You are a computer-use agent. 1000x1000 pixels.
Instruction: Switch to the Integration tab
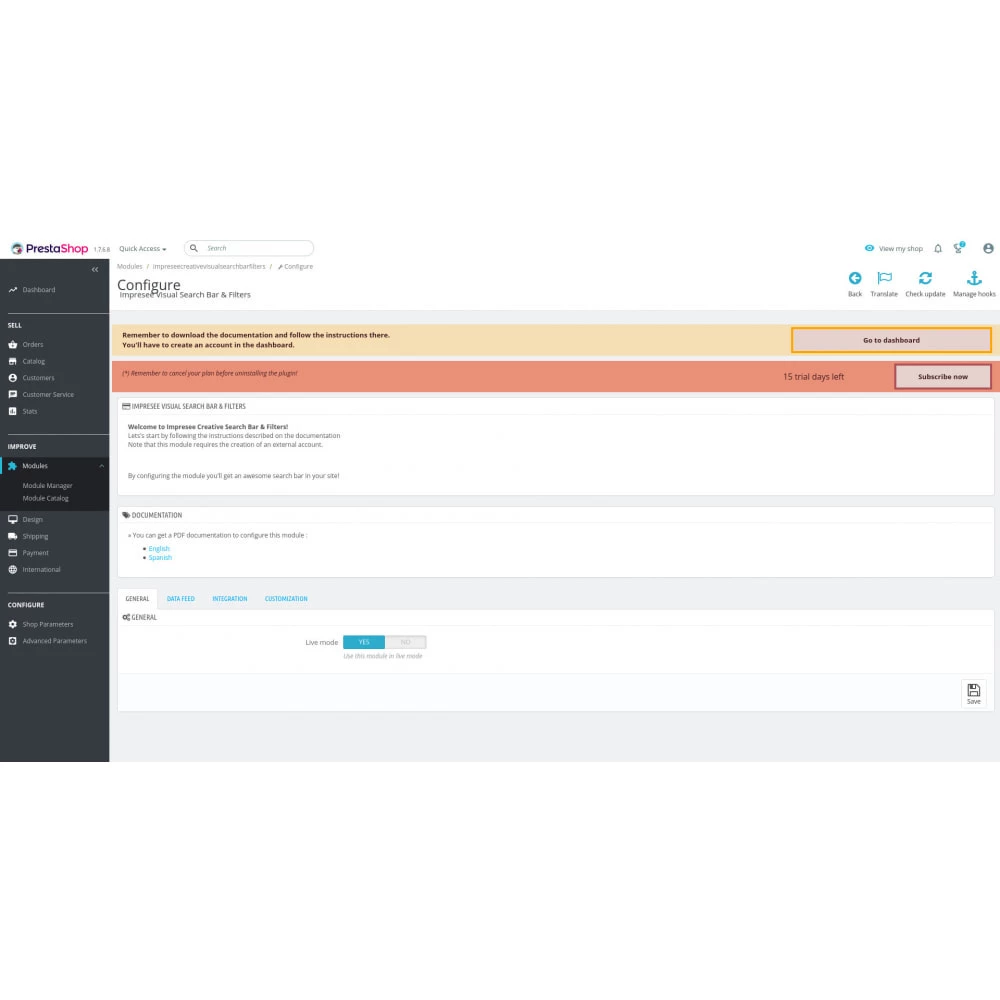[x=230, y=599]
